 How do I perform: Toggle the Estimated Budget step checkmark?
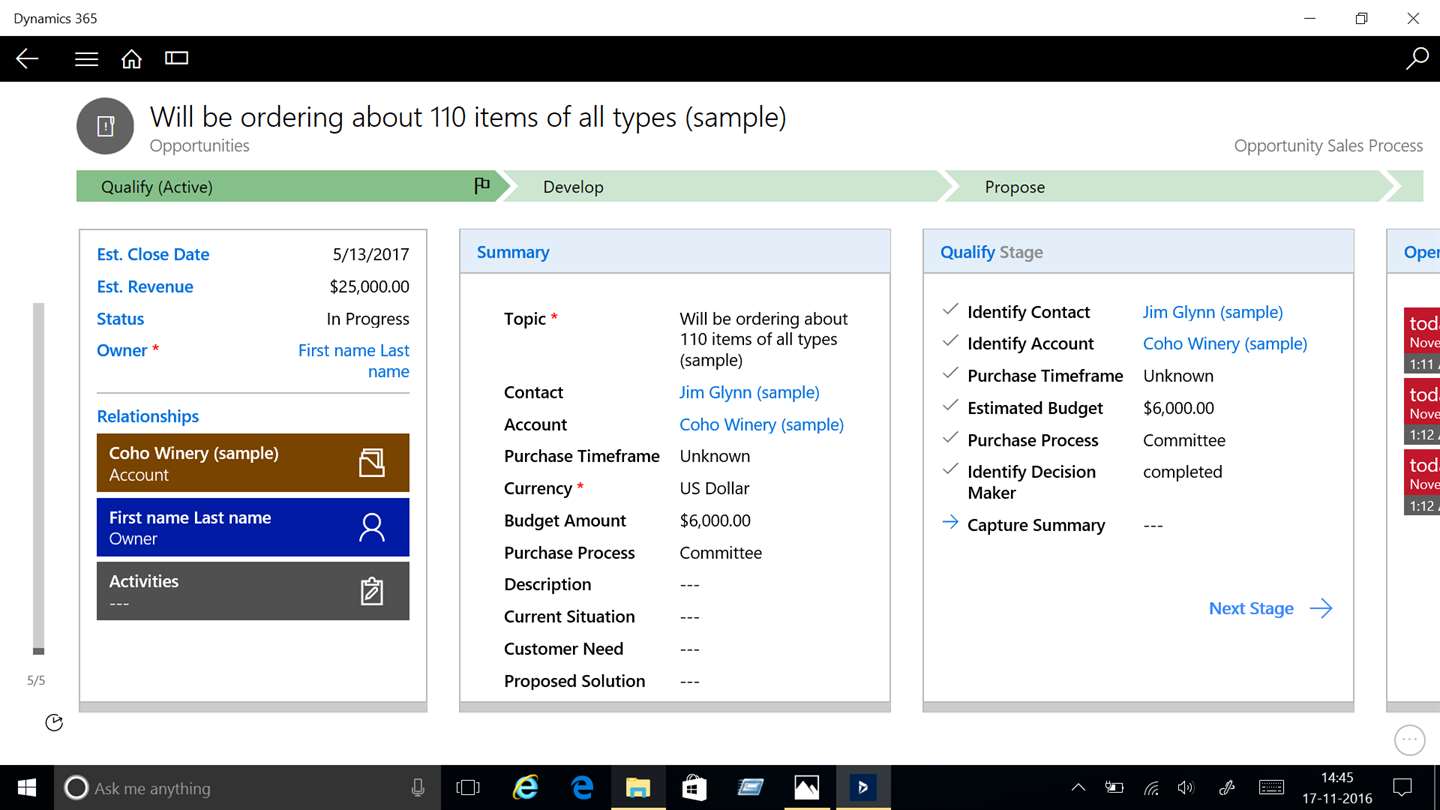(x=950, y=406)
